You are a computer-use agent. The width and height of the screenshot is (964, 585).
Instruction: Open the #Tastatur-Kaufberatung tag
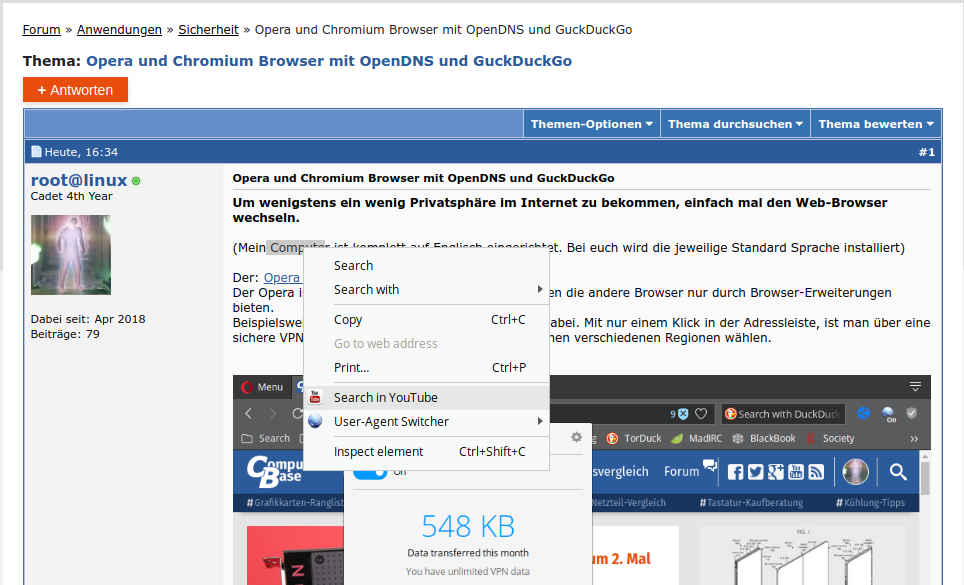click(x=751, y=503)
